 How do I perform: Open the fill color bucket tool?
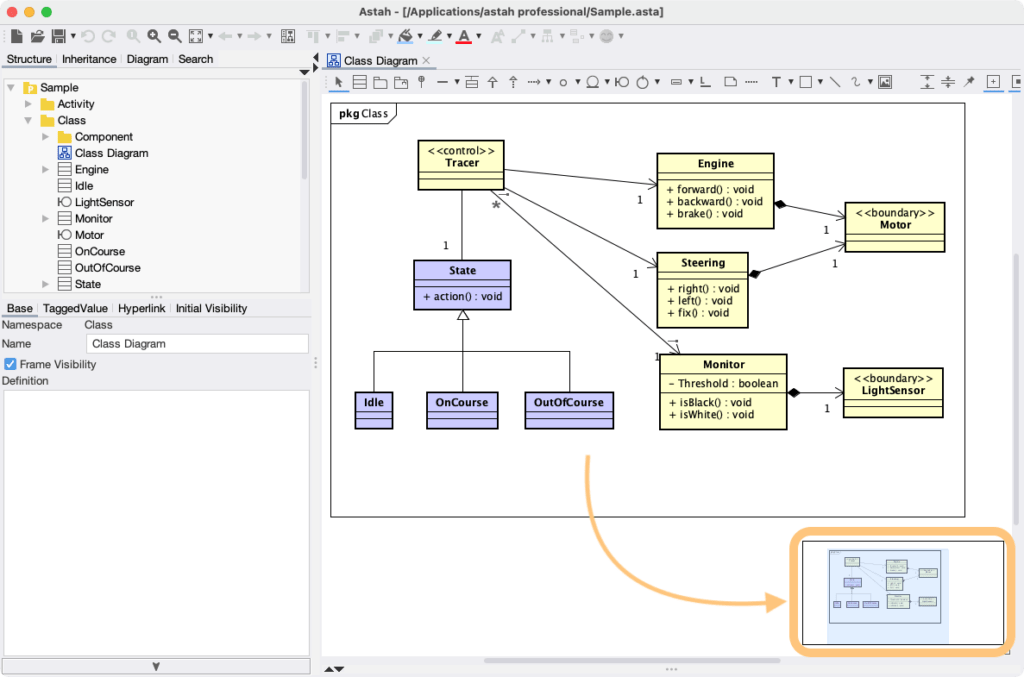click(406, 36)
